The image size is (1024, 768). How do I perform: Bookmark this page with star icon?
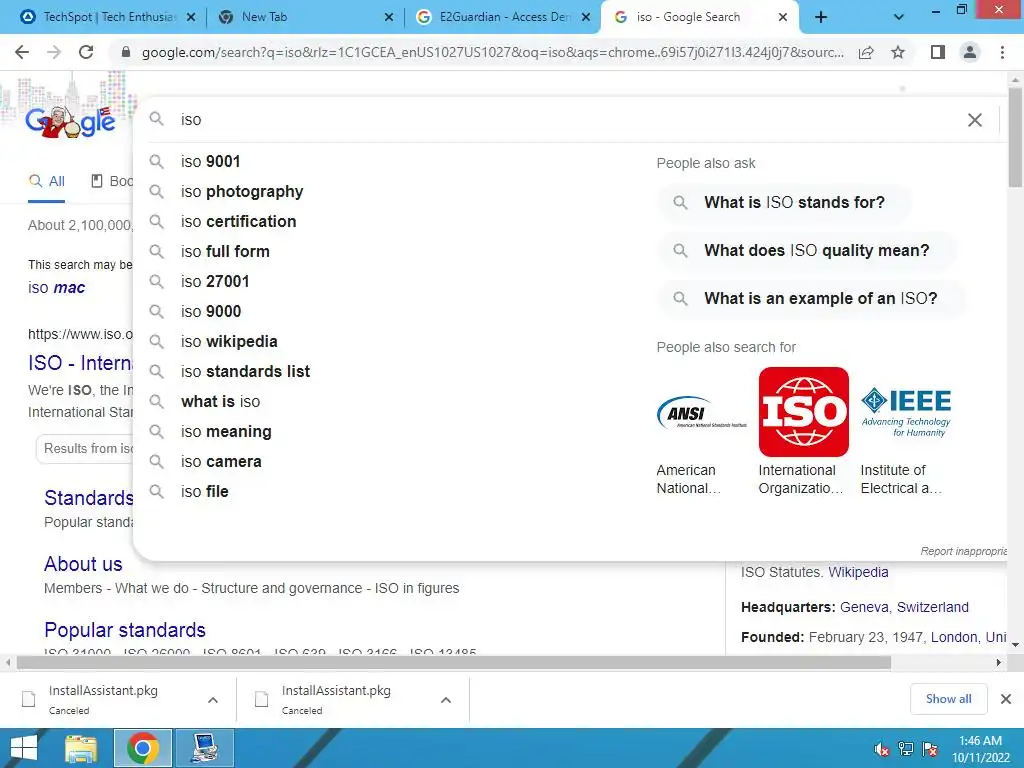tap(898, 52)
